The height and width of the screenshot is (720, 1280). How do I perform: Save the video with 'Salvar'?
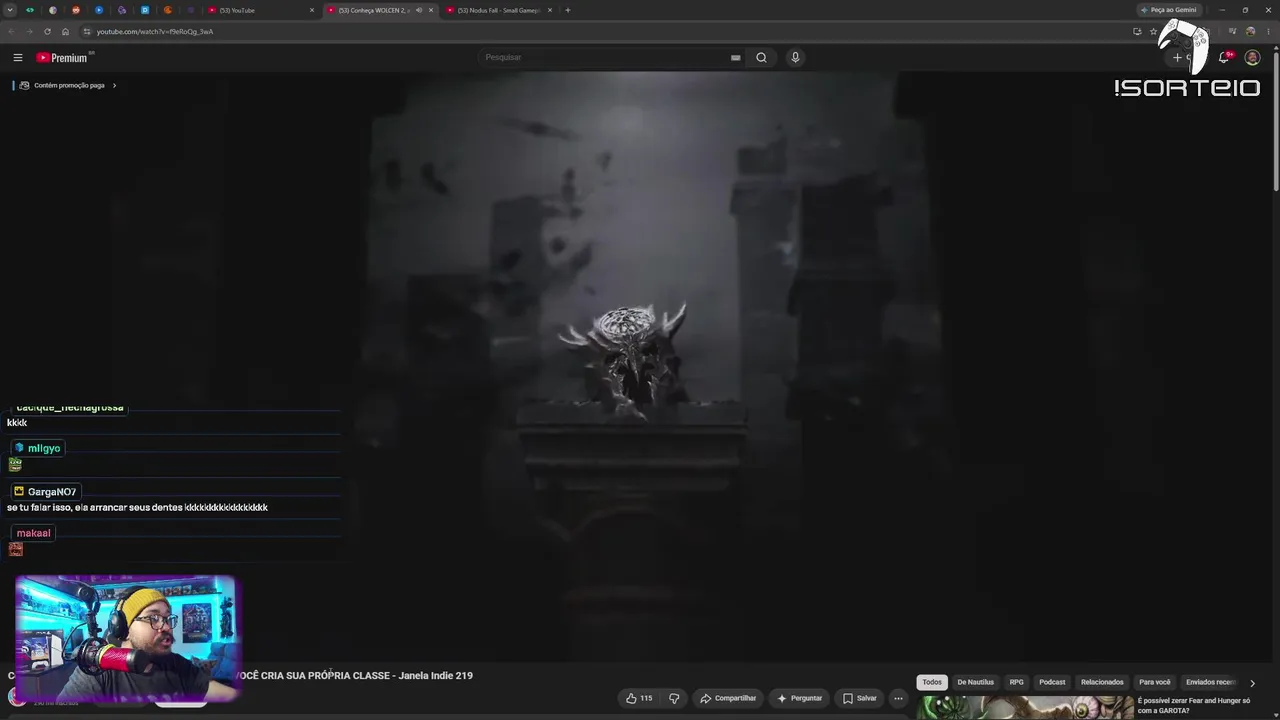point(859,698)
